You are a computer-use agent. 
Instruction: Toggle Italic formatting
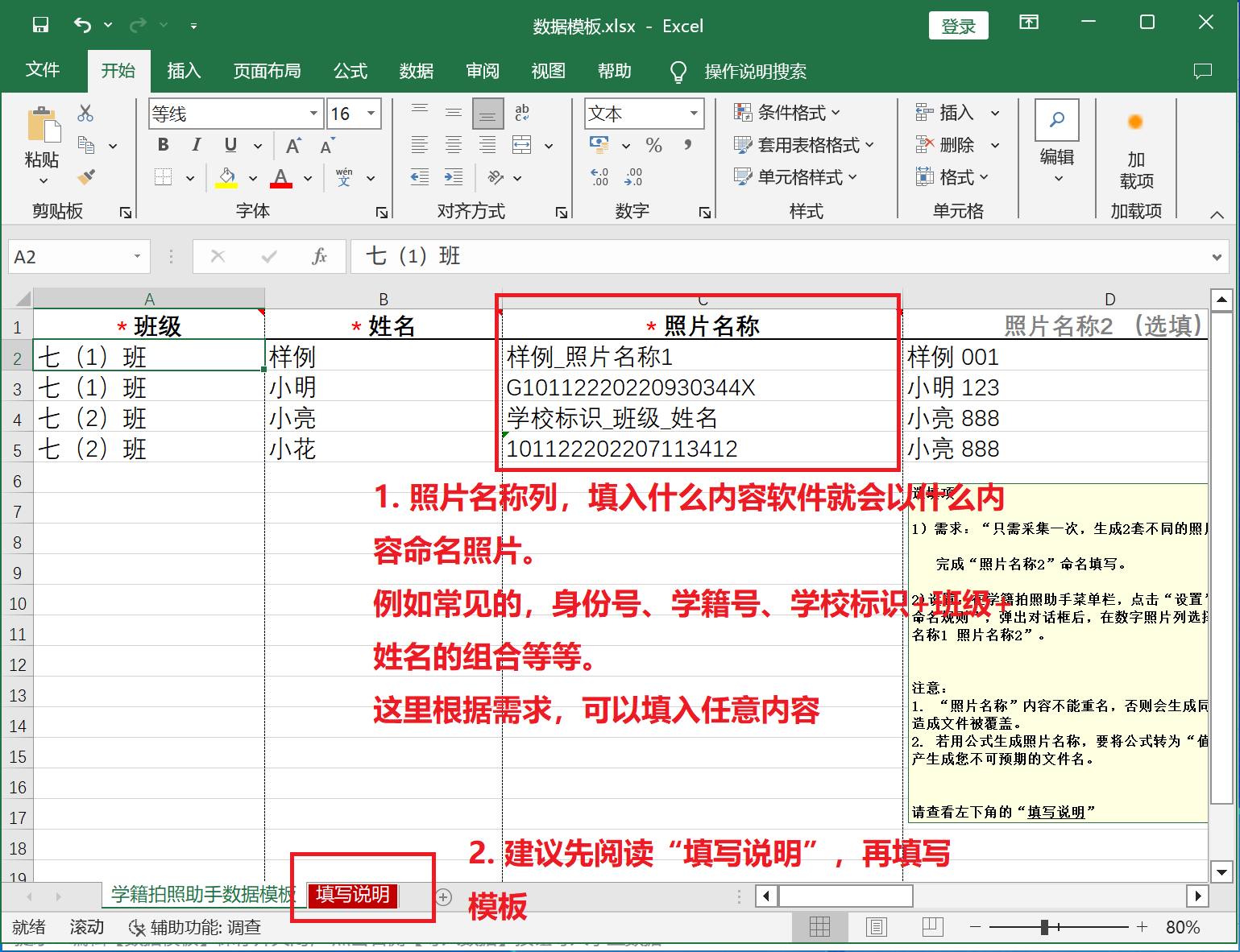tap(196, 145)
